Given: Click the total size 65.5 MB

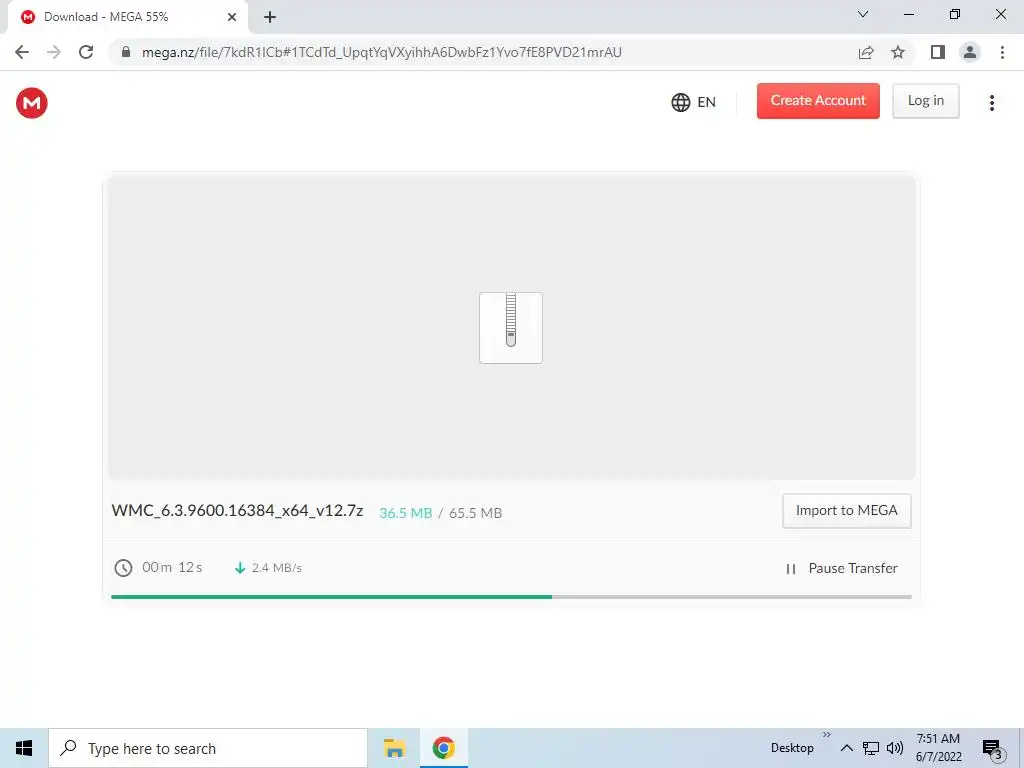Looking at the screenshot, I should click(475, 513).
